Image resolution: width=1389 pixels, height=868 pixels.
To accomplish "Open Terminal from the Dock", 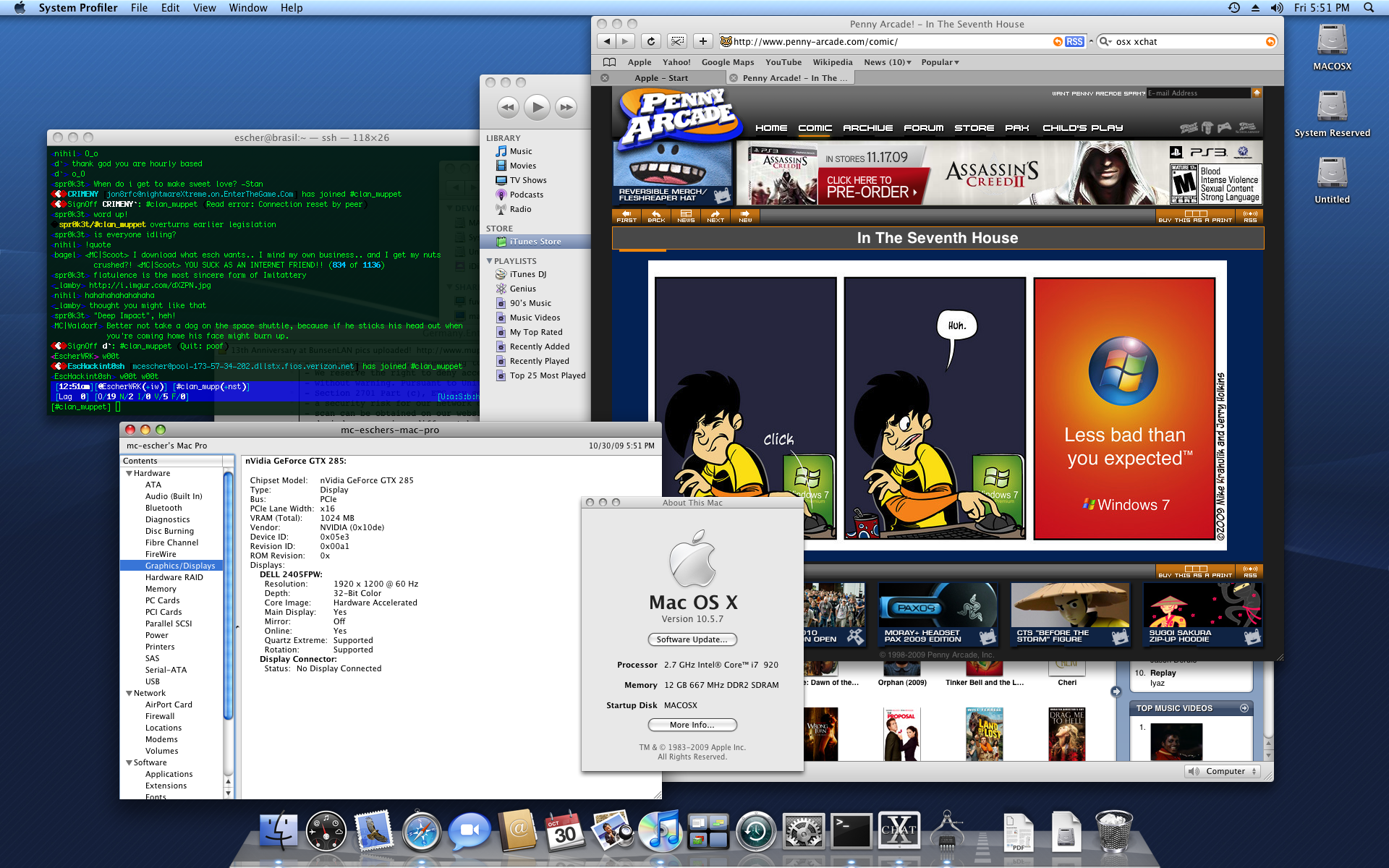I will [x=851, y=831].
